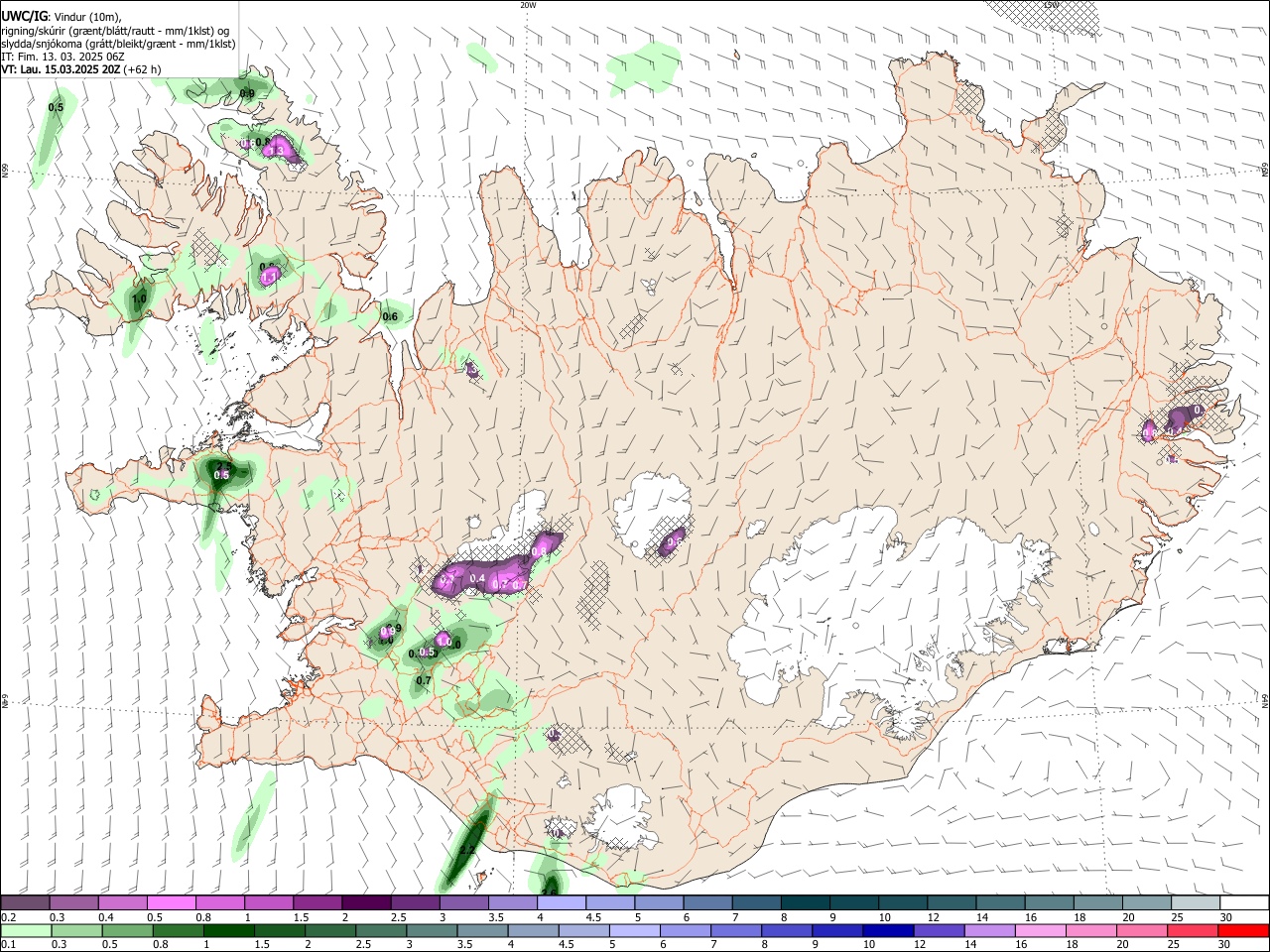Select the violet swatch after 12 in lower legend
The width and height of the screenshot is (1270, 952).
[938, 931]
